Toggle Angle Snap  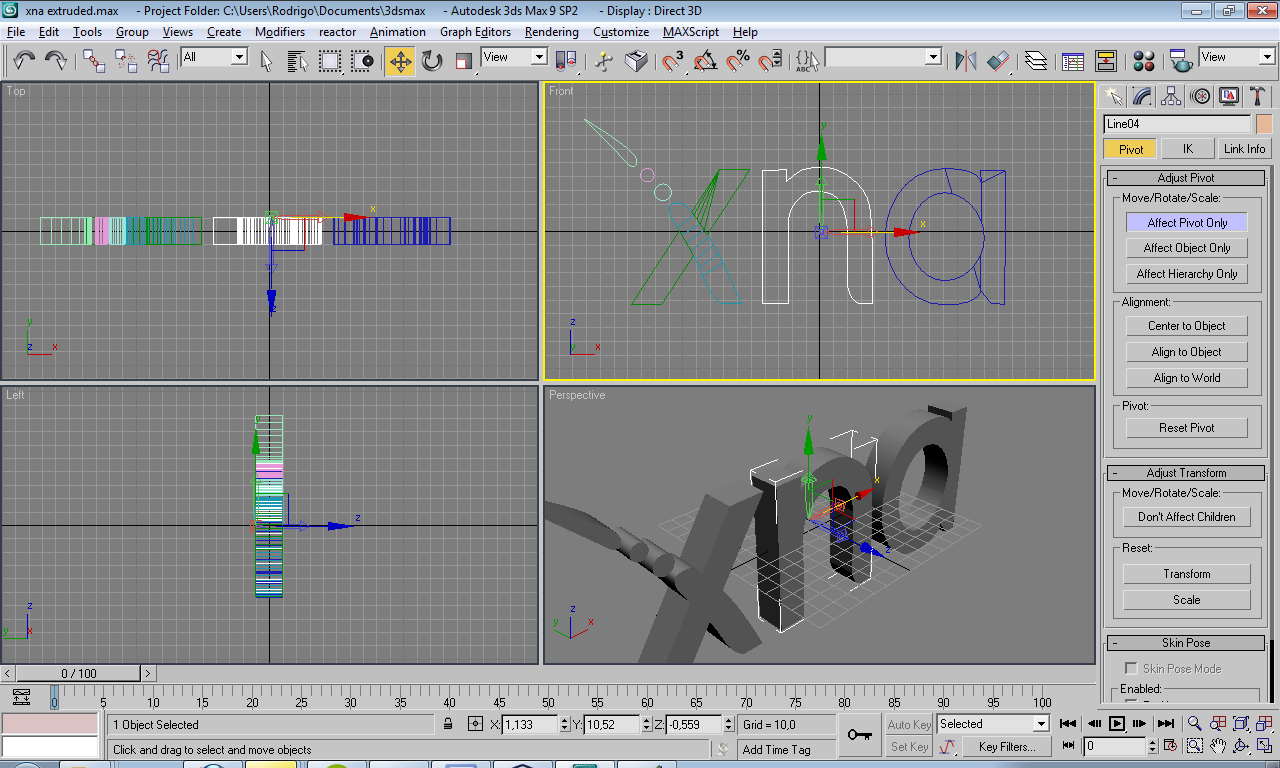[x=705, y=61]
